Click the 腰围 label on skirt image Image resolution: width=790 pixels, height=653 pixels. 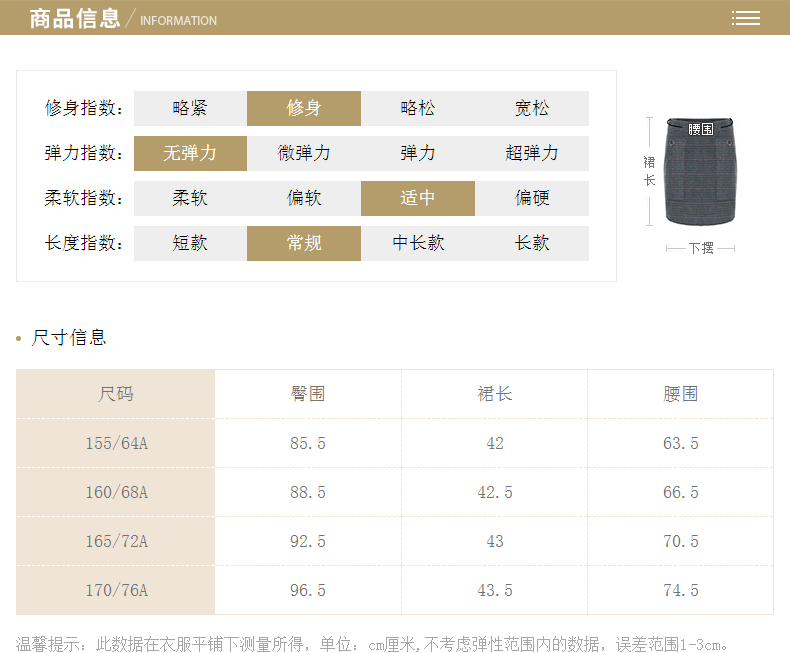tap(700, 129)
